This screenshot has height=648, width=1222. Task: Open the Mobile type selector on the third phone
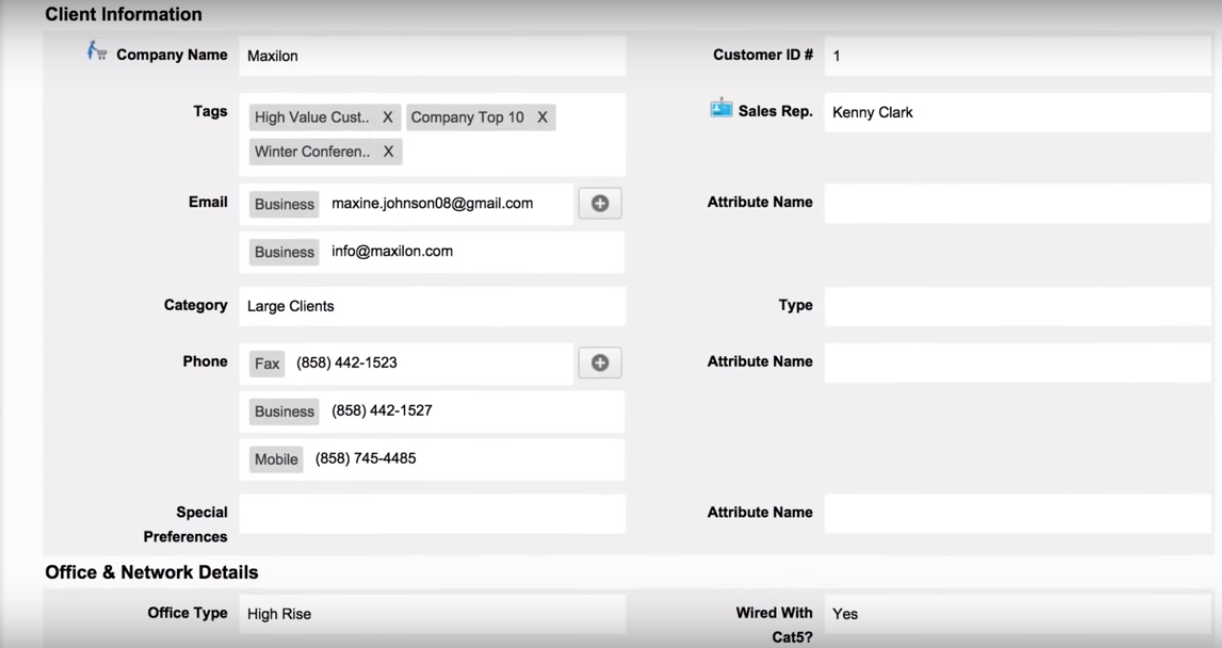point(276,459)
